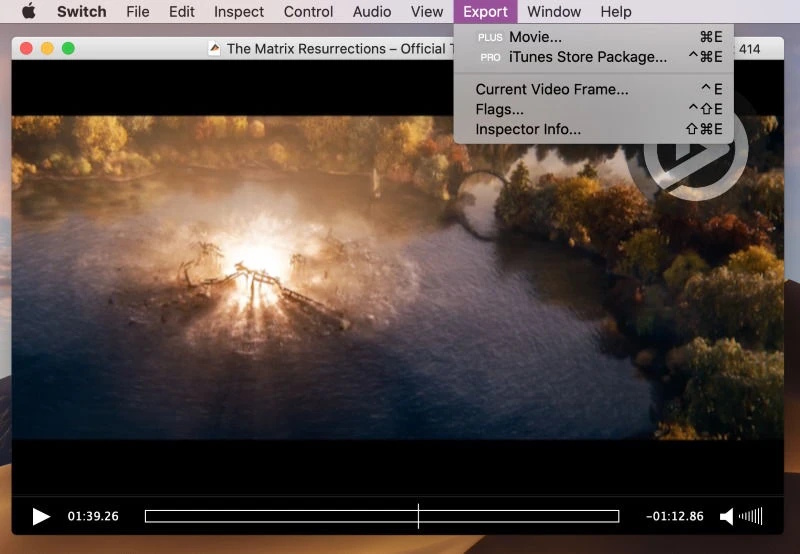Open the View menu

click(427, 11)
